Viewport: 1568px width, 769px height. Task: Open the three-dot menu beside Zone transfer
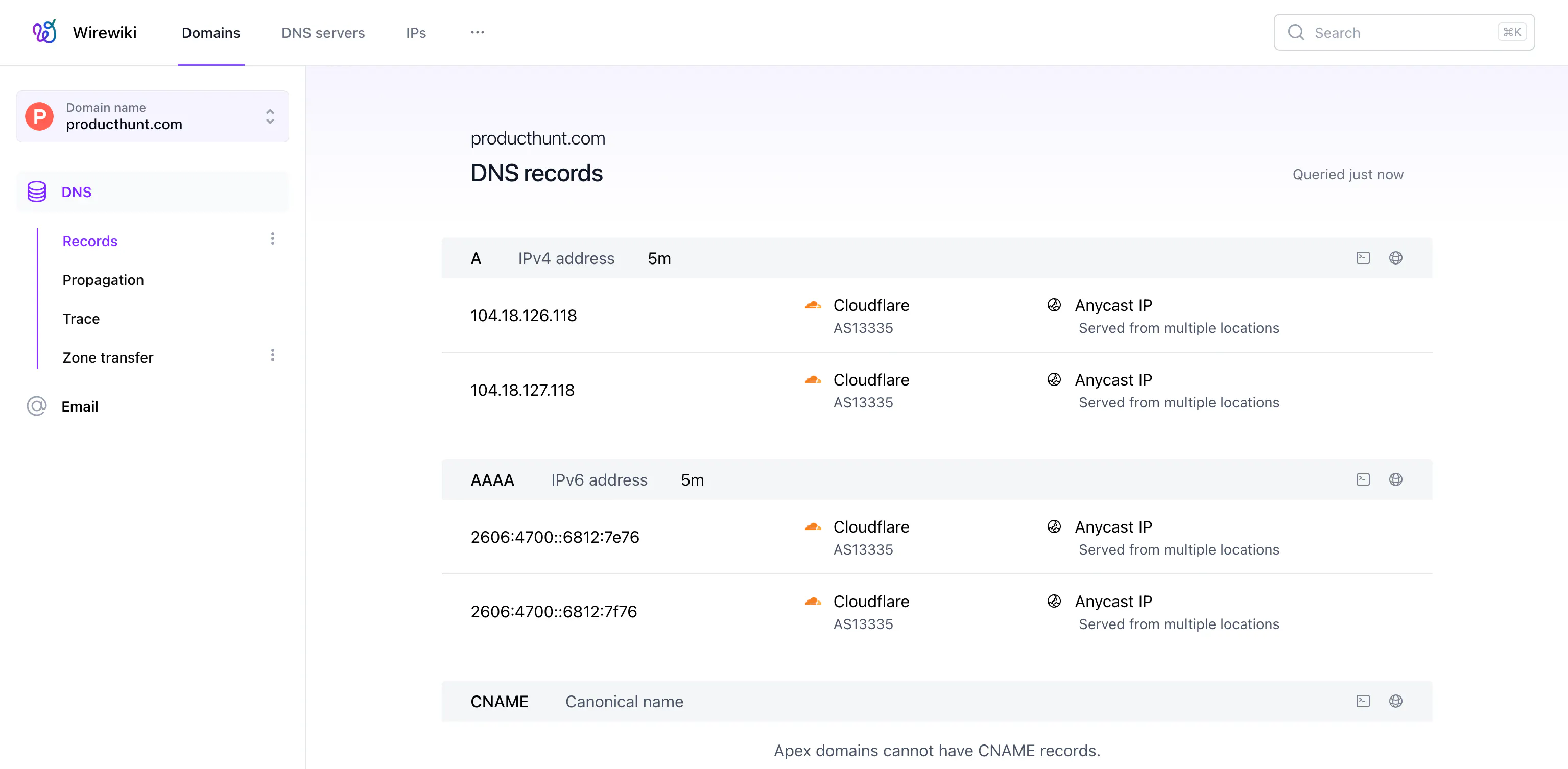coord(273,355)
